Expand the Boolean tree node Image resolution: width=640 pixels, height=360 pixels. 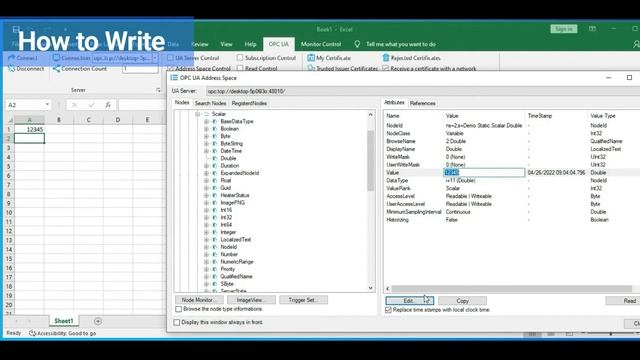tap(207, 129)
